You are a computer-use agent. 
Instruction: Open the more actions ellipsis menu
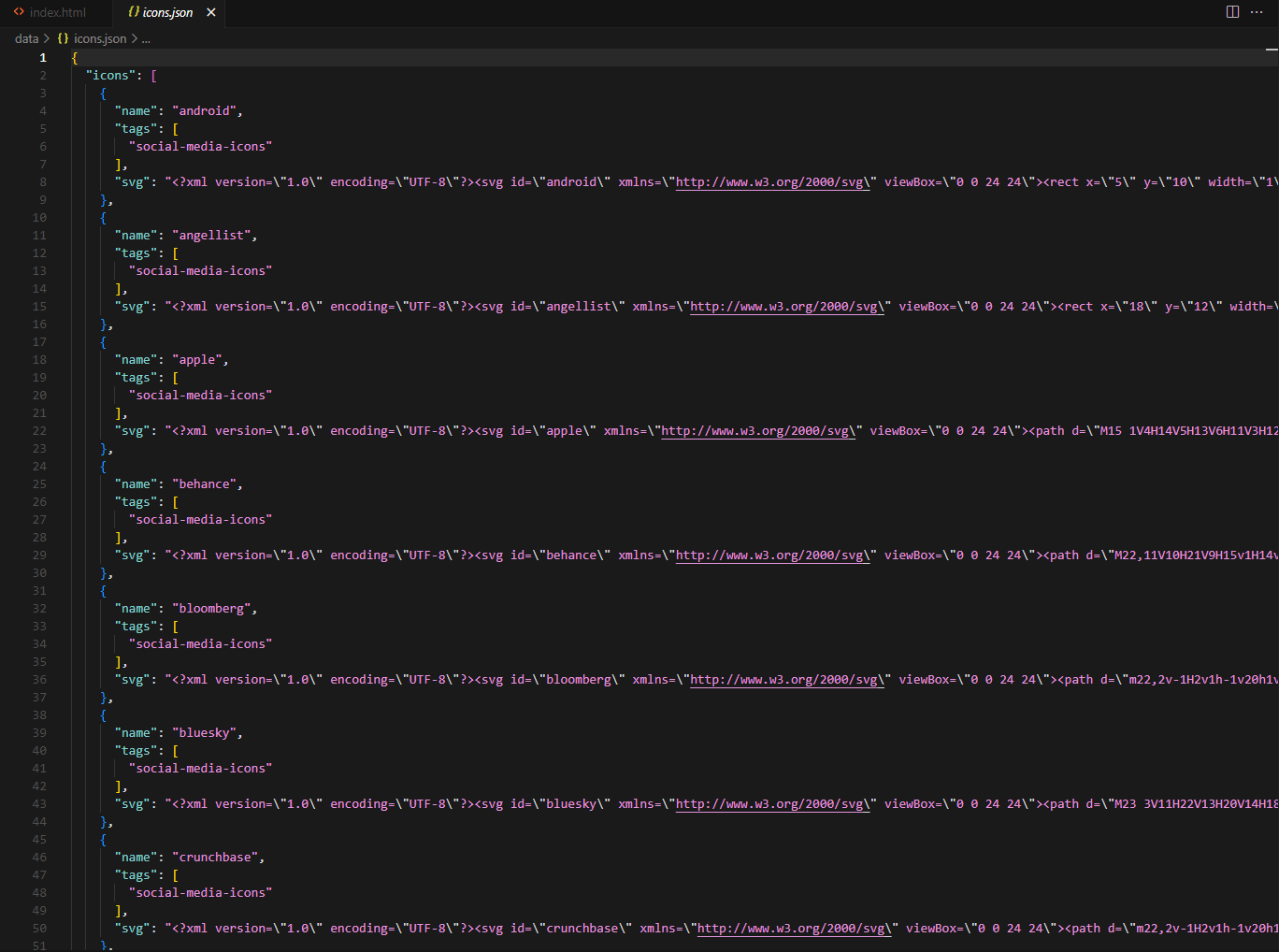tap(1256, 10)
